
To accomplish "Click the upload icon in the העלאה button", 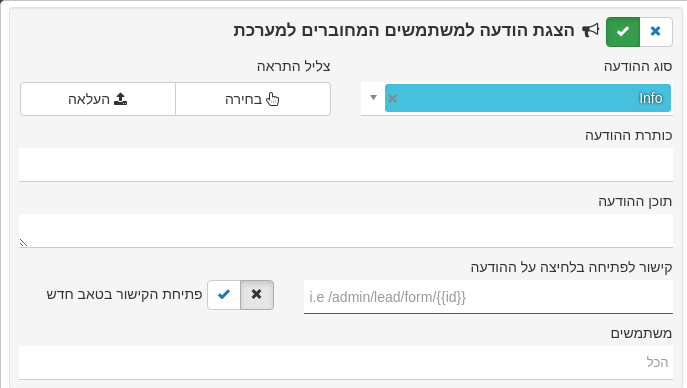I will (120, 99).
